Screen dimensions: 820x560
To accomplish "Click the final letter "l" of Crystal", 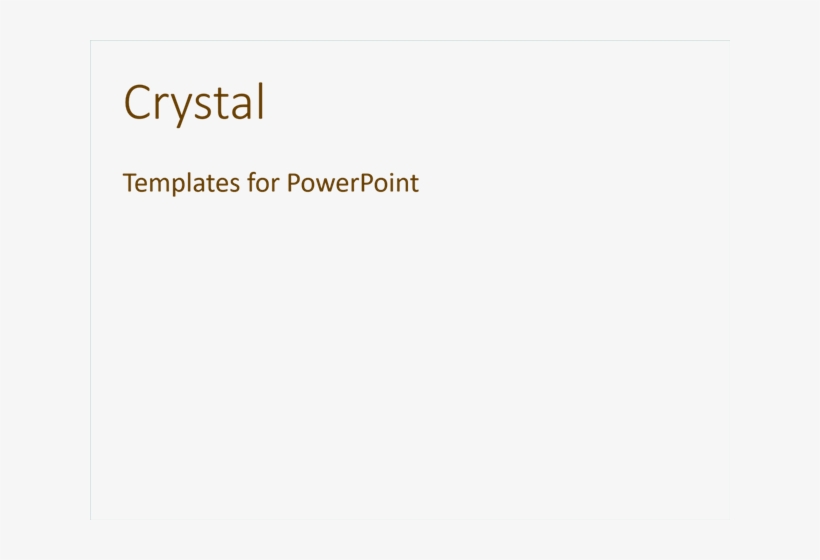I will click(260, 101).
